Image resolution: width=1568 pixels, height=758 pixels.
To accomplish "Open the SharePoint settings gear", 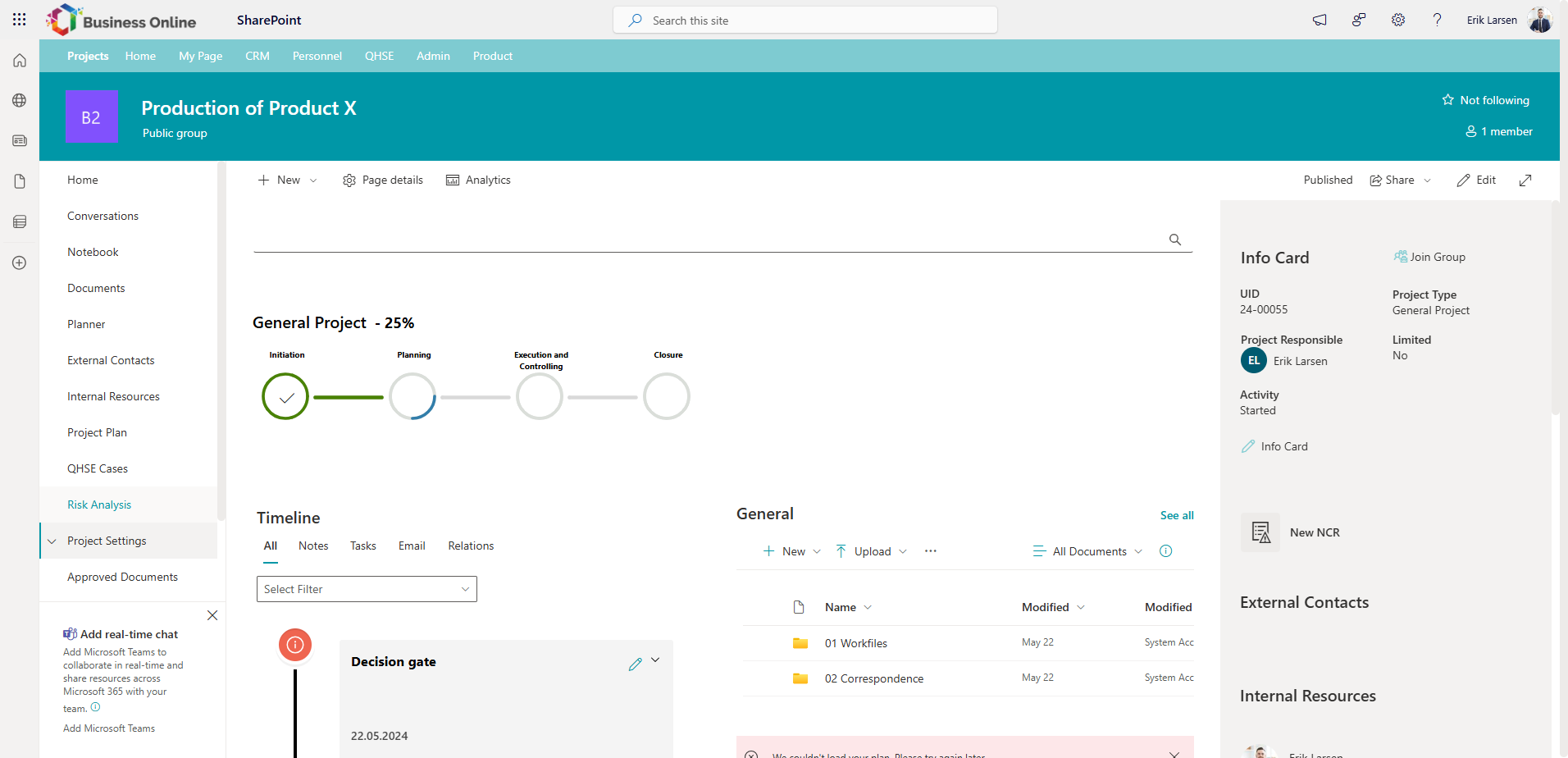I will pyautogui.click(x=1398, y=20).
